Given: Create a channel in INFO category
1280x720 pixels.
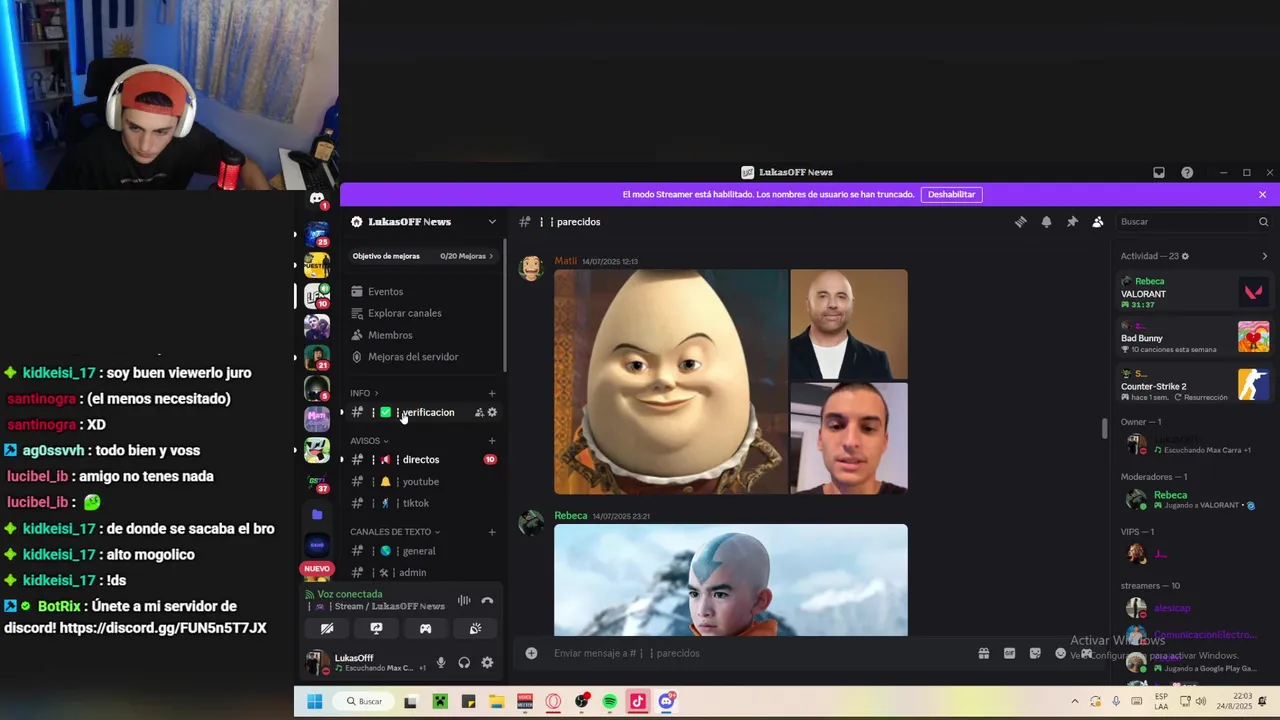Looking at the screenshot, I should click(x=491, y=393).
